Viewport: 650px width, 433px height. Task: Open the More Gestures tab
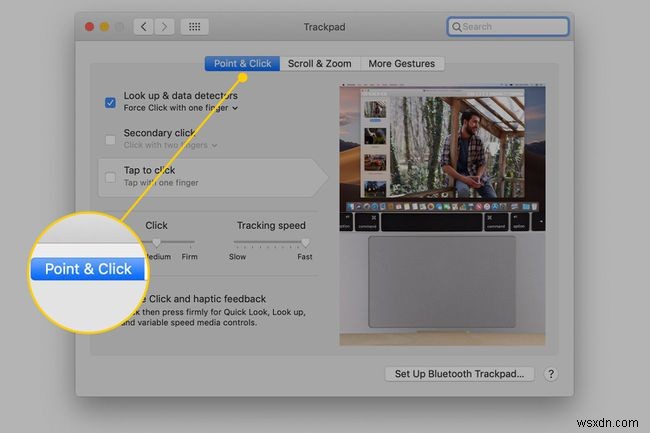[x=402, y=64]
